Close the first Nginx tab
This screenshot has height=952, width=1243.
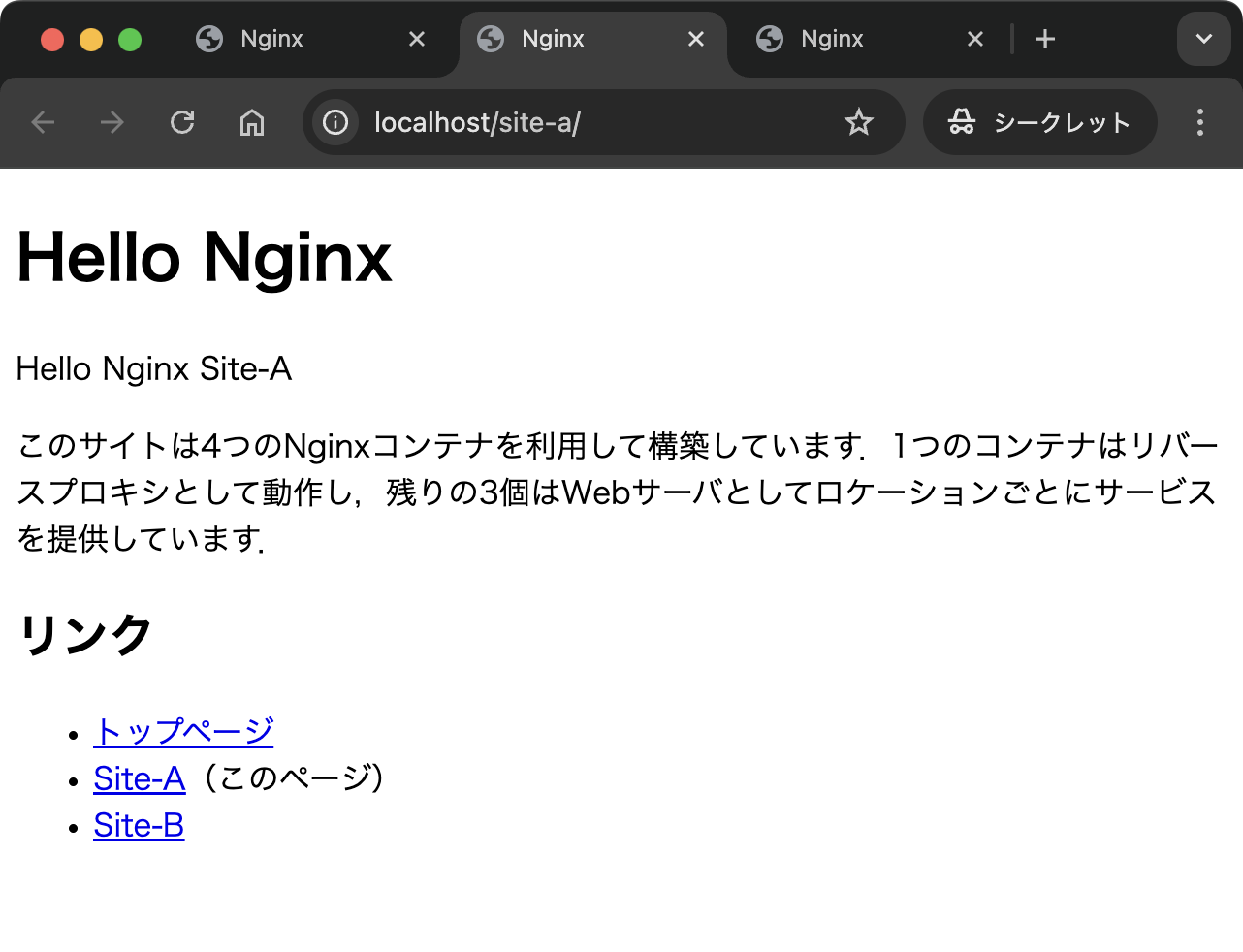[417, 39]
